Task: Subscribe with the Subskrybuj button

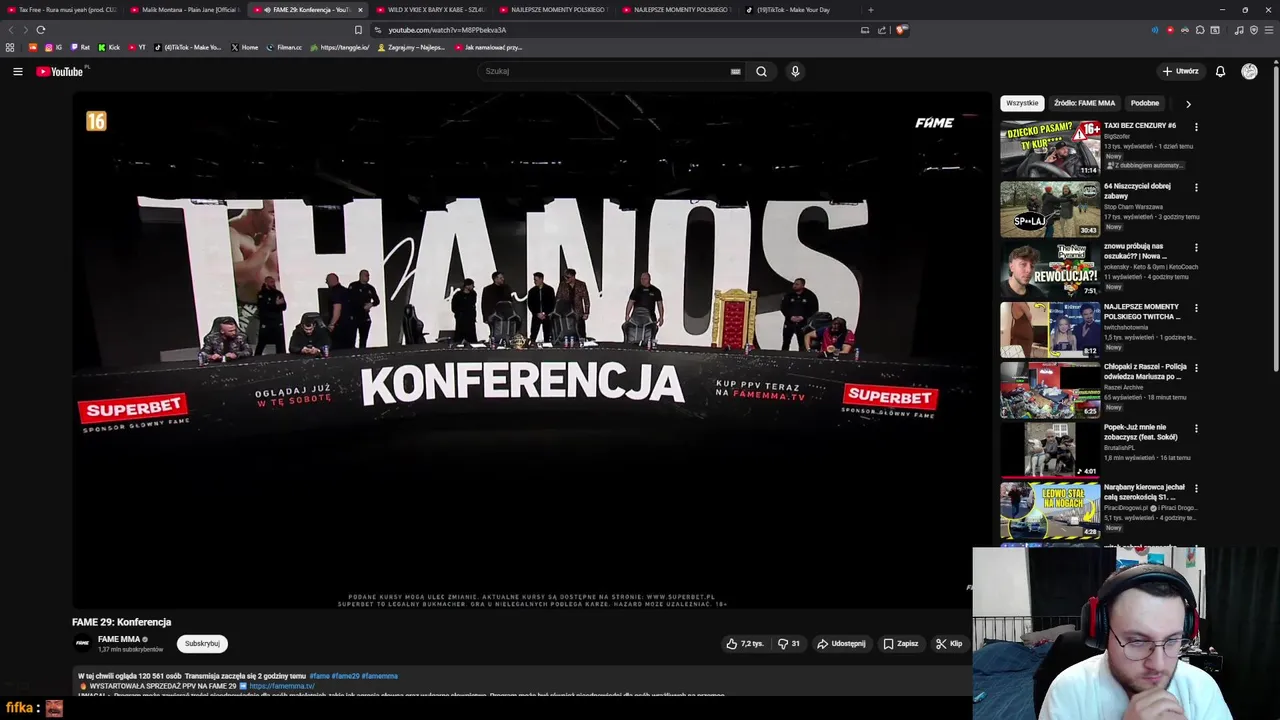Action: (x=202, y=644)
